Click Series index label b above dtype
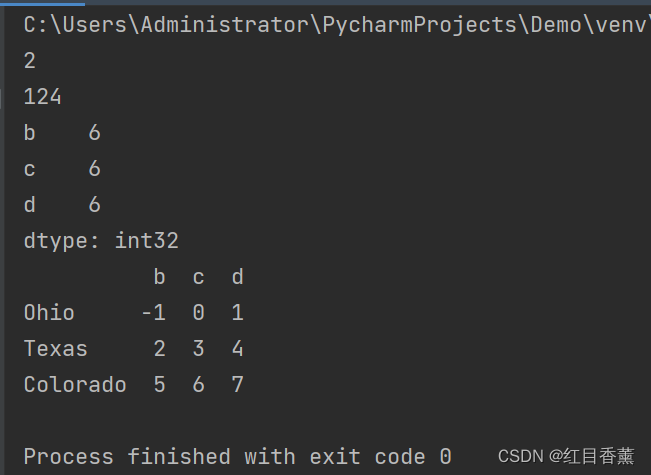The image size is (651, 475). click(30, 133)
